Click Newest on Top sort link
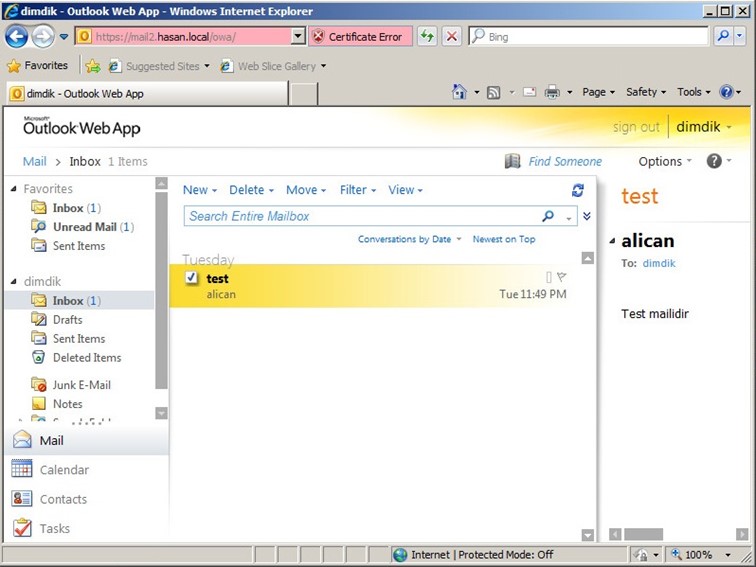 click(504, 239)
